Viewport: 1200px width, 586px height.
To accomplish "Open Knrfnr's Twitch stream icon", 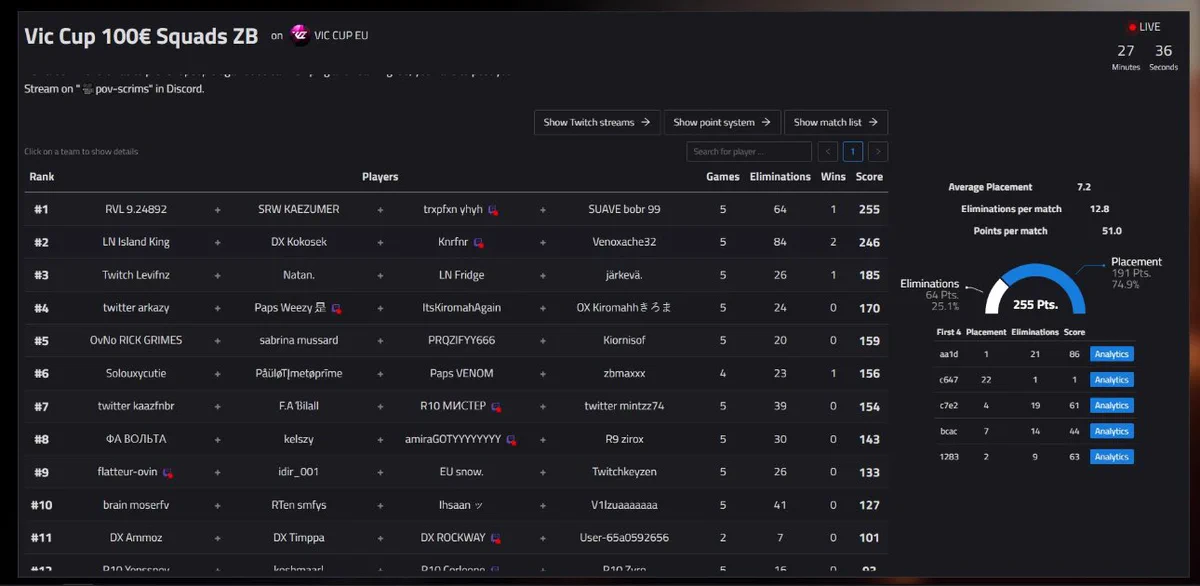I will point(479,243).
